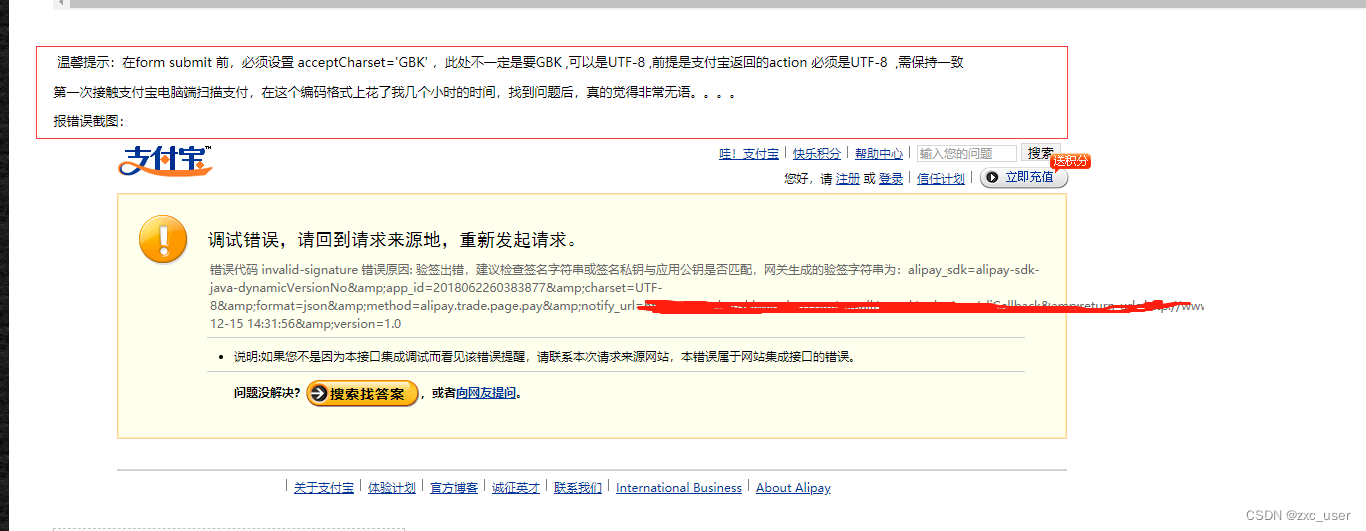Click the 问题没解决? label
Screen dimensions: 1366x531
click(x=267, y=393)
